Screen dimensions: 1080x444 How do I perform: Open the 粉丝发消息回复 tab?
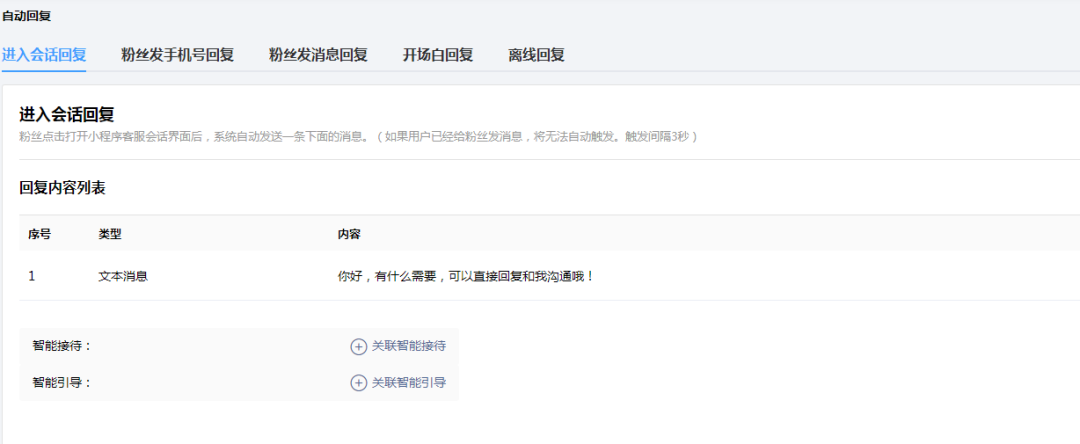tap(318, 55)
